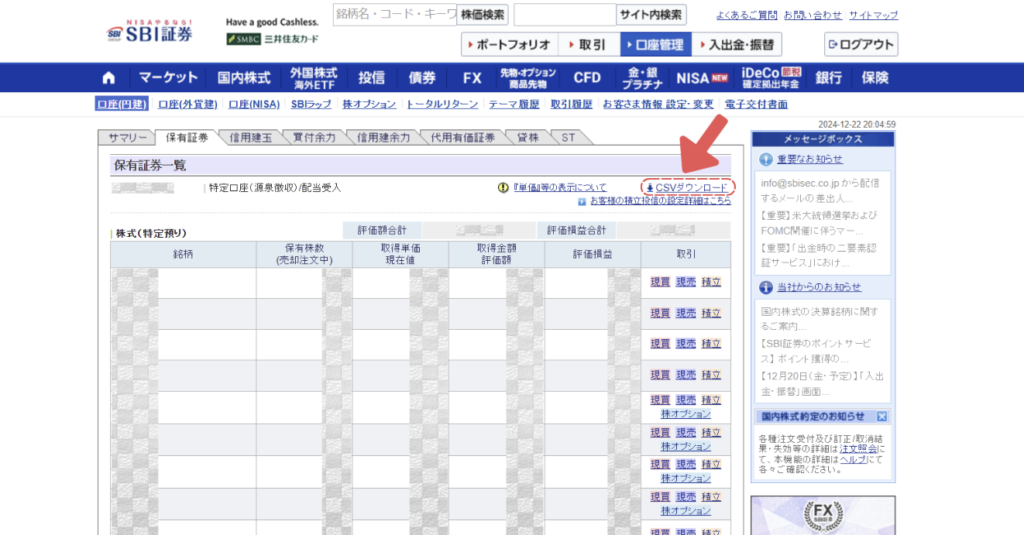Click the SBI証券 logo

[x=152, y=30]
